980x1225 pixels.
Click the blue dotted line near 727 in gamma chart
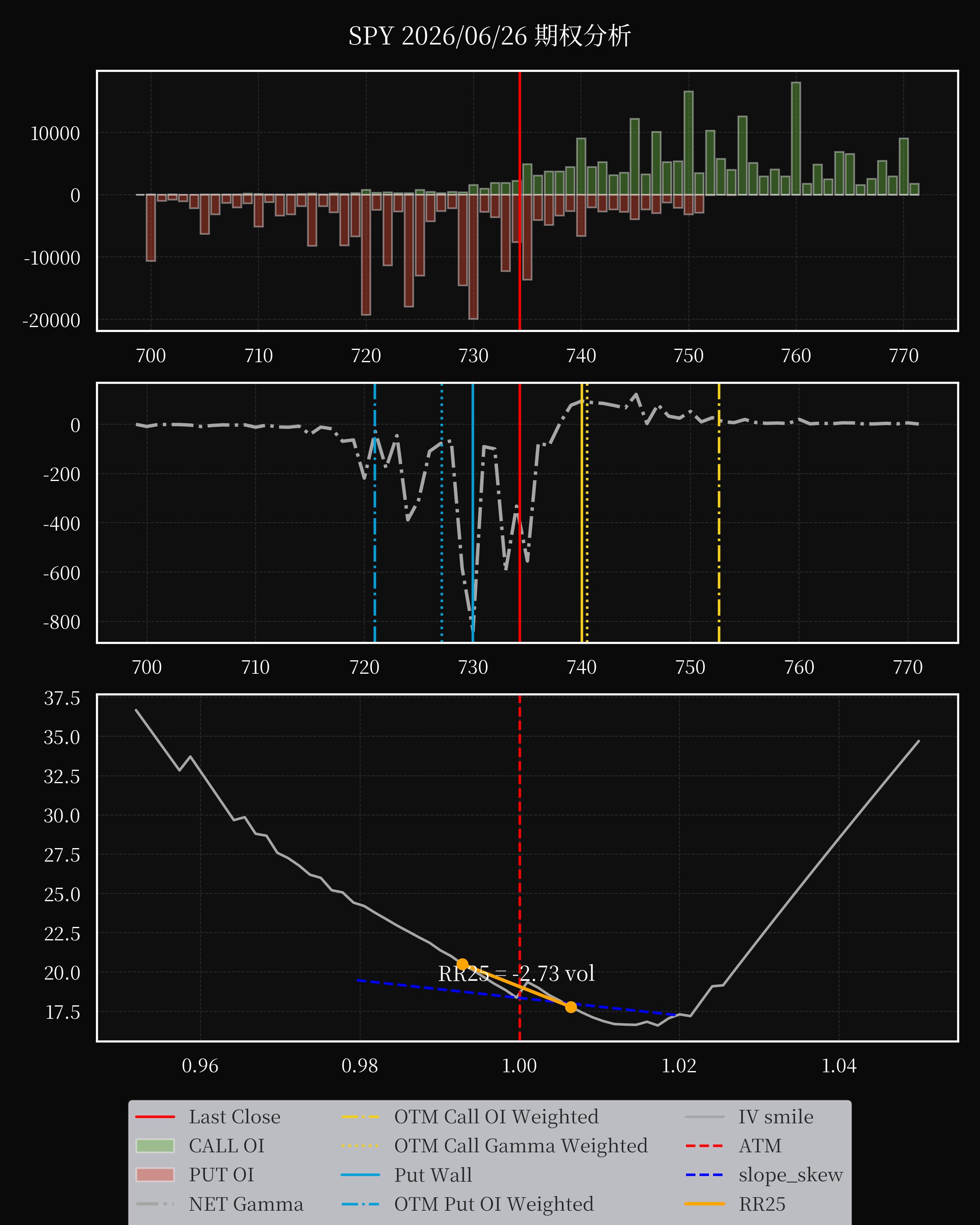442,512
